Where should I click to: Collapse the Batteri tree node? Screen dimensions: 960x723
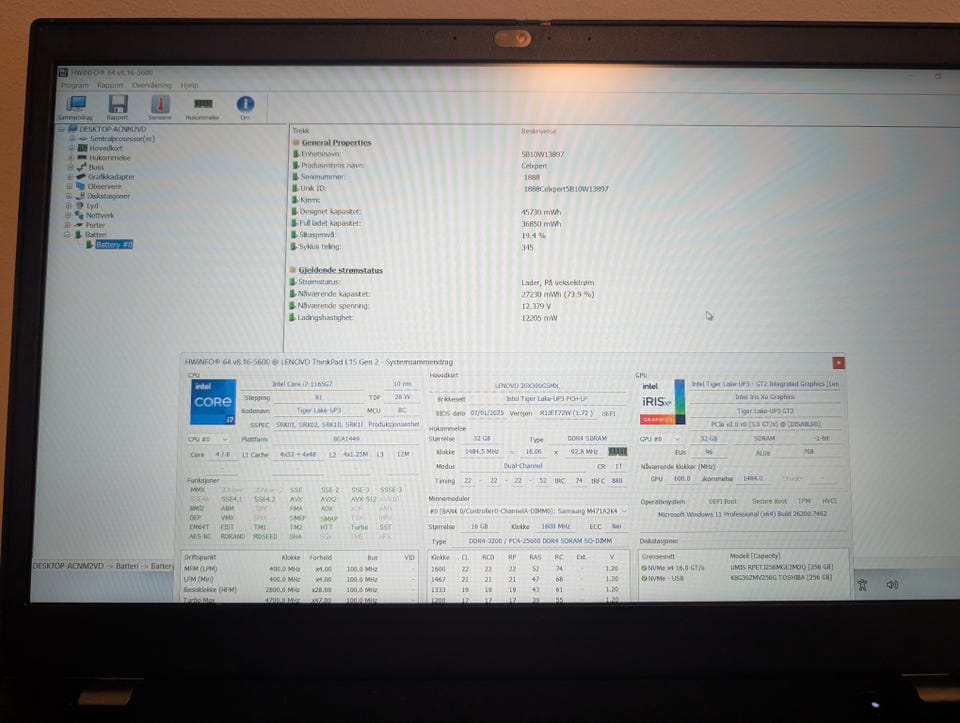pos(67,234)
